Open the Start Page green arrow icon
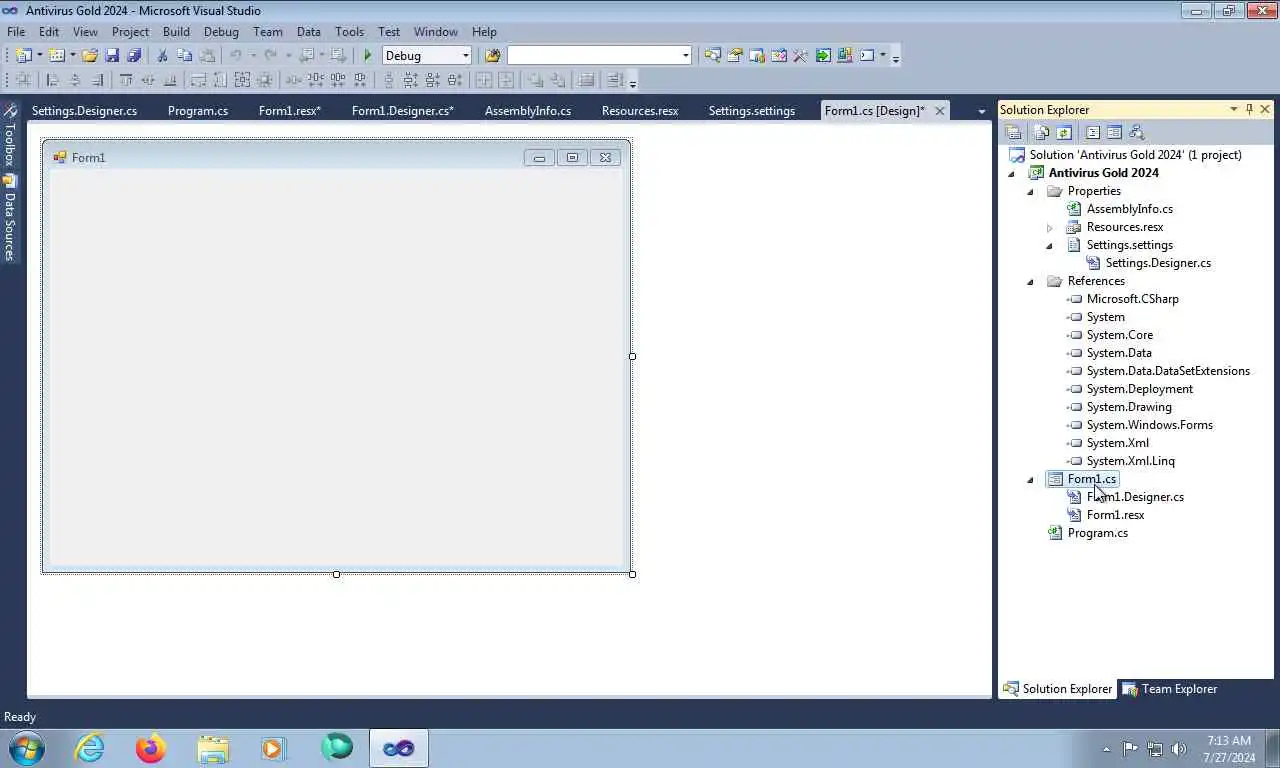This screenshot has height=768, width=1280. click(823, 56)
